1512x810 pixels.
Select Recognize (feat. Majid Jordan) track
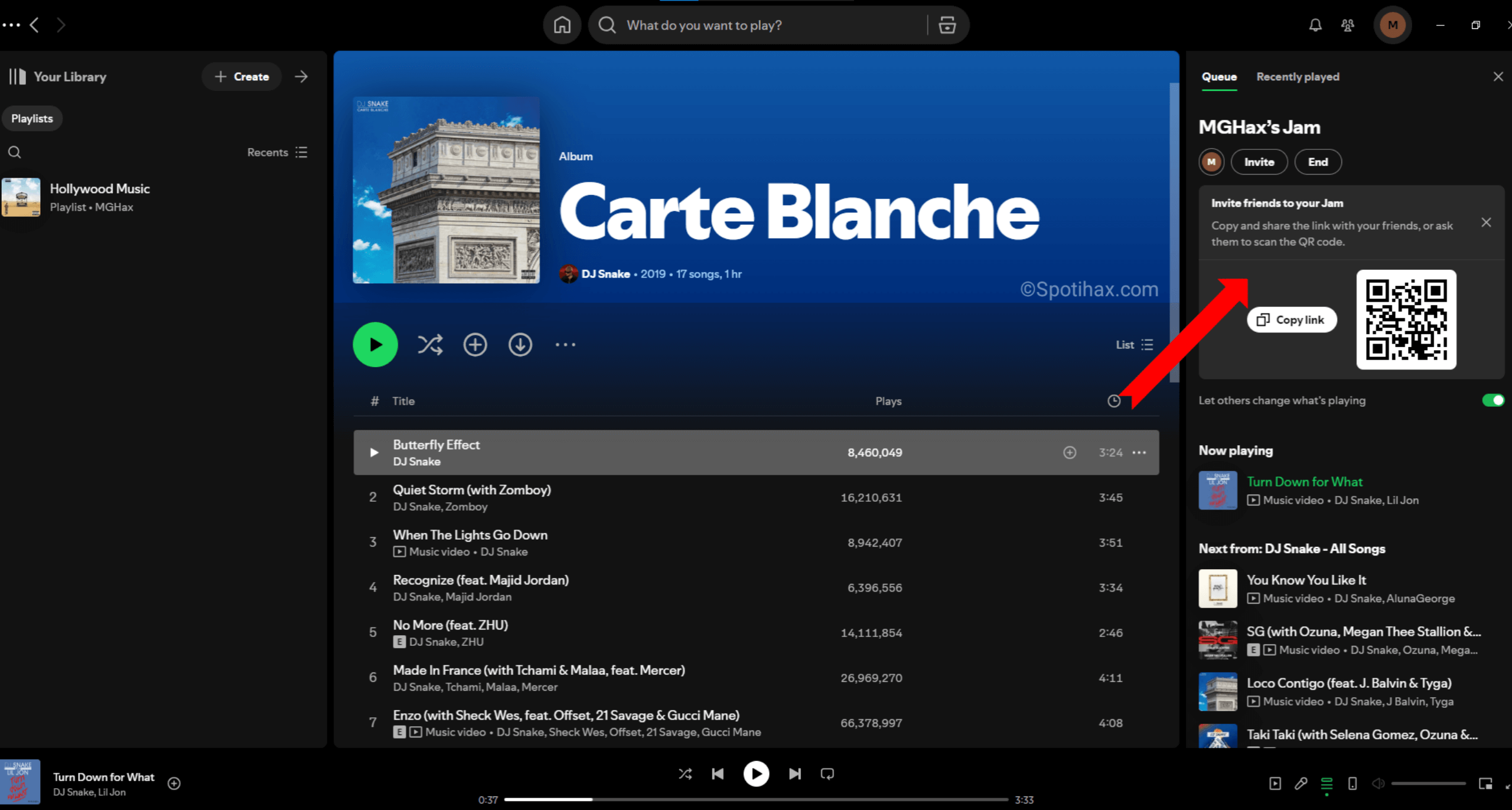(756, 588)
